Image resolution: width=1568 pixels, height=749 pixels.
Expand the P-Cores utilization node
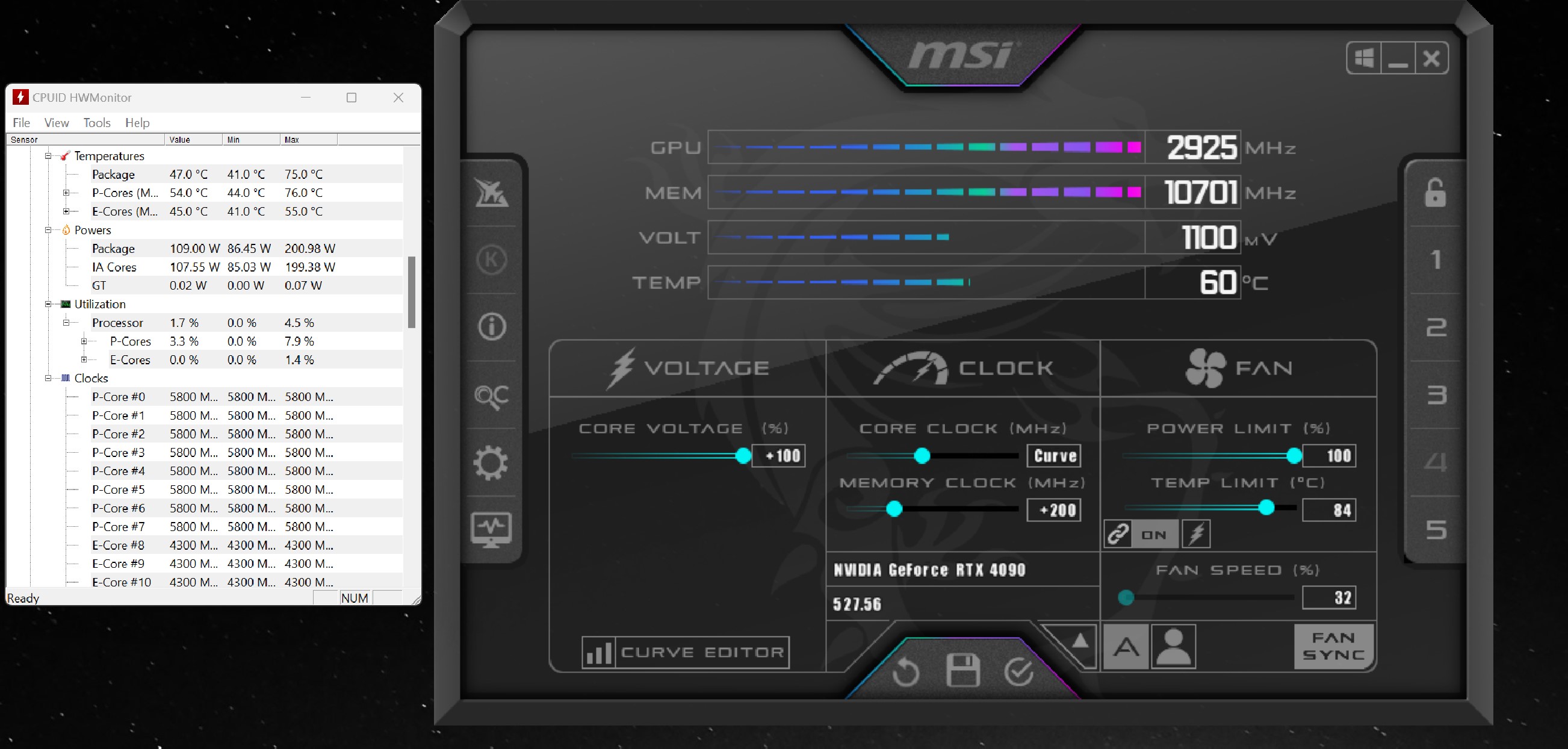point(84,341)
